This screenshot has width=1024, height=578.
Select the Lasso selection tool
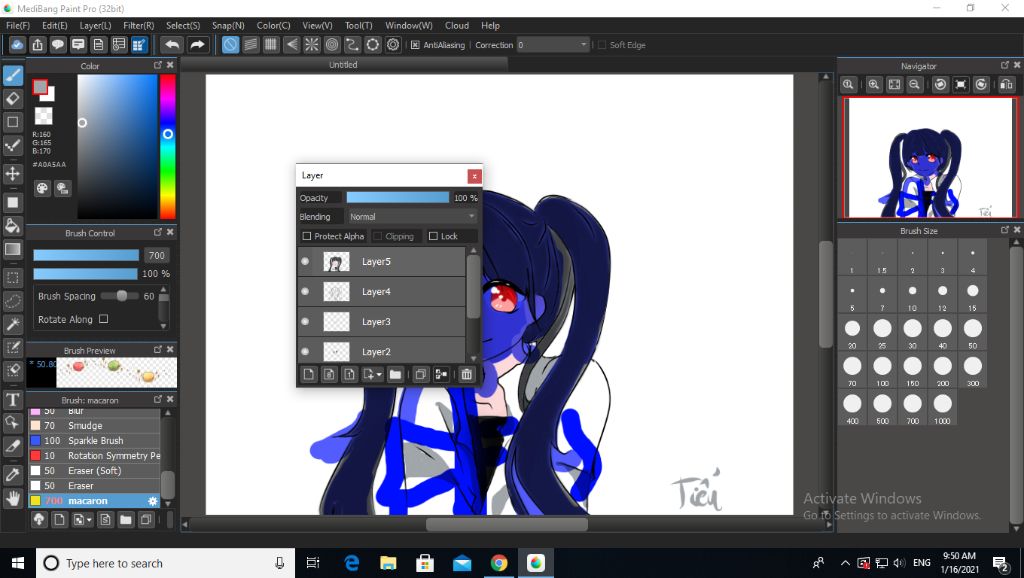pos(12,301)
